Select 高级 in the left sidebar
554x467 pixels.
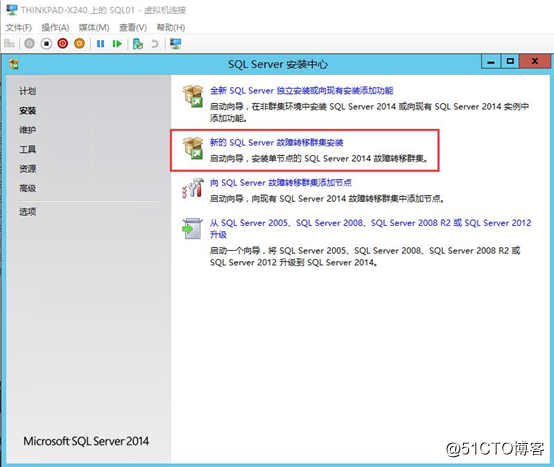click(x=28, y=188)
